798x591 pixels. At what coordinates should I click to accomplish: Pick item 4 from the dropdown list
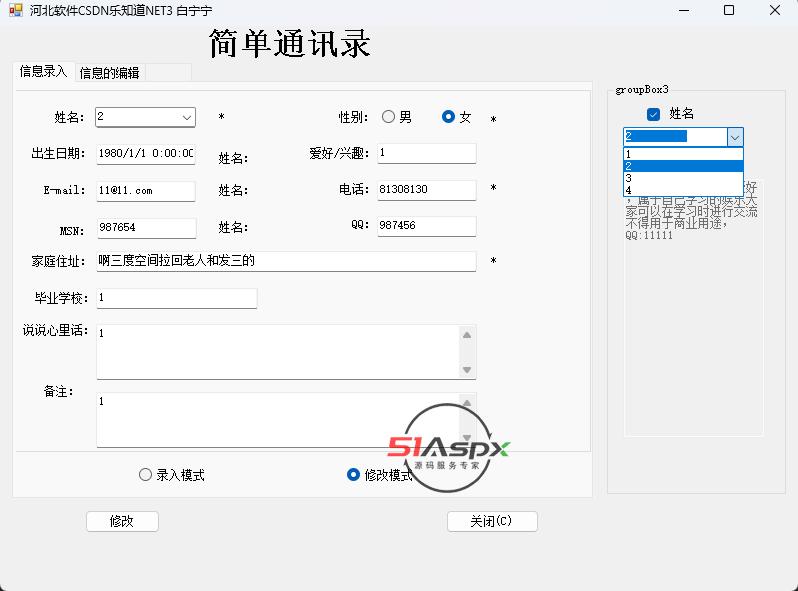point(682,190)
